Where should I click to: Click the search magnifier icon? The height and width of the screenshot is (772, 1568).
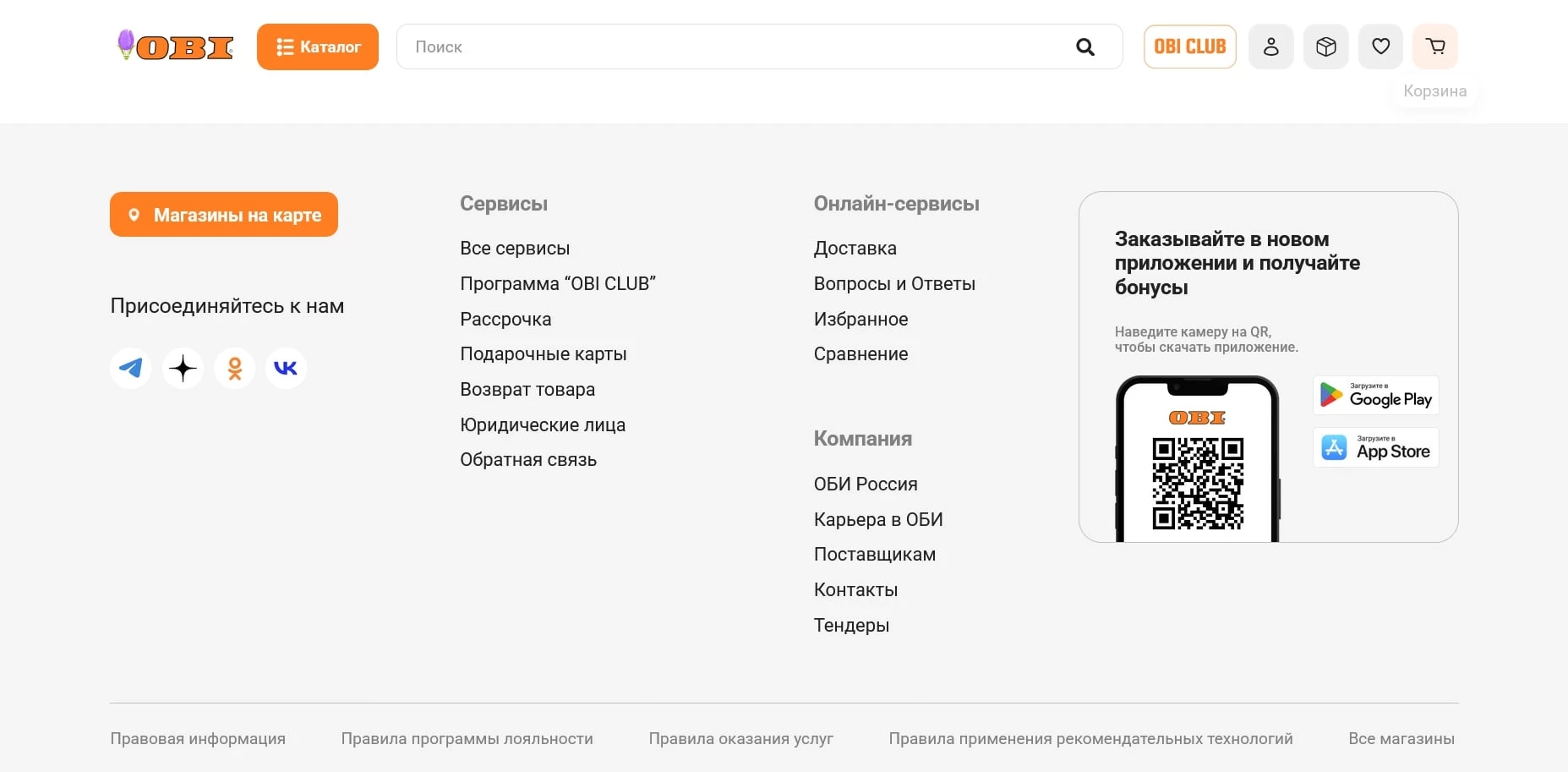click(x=1085, y=47)
